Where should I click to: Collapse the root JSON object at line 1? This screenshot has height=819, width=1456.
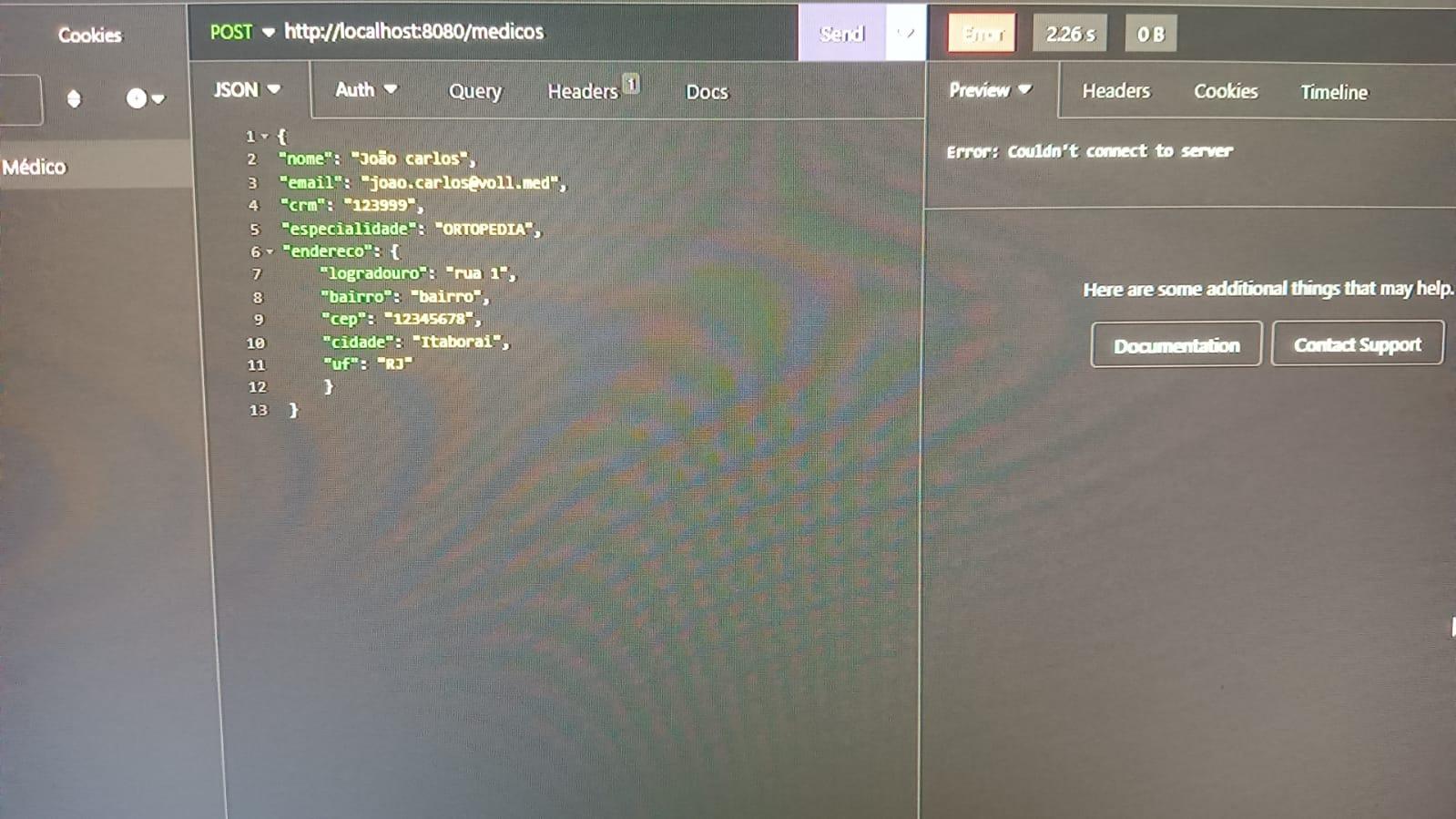click(265, 137)
